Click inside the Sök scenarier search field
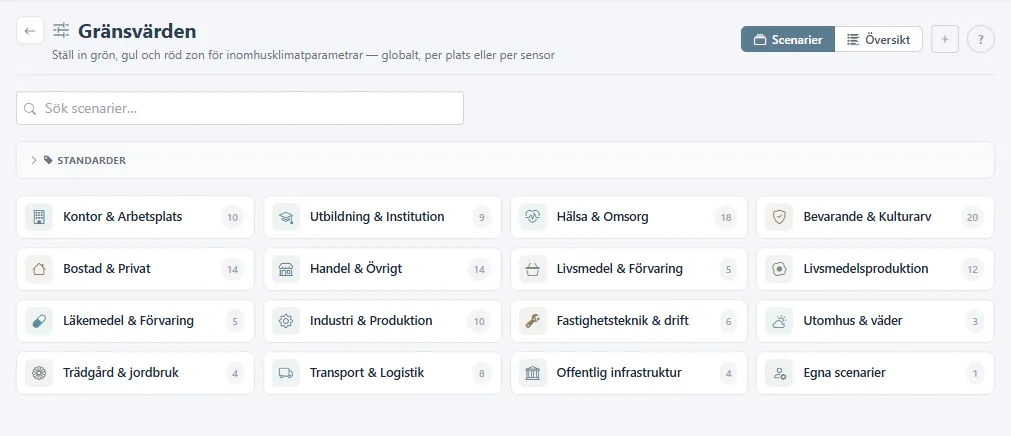The image size is (1011, 436). 240,108
